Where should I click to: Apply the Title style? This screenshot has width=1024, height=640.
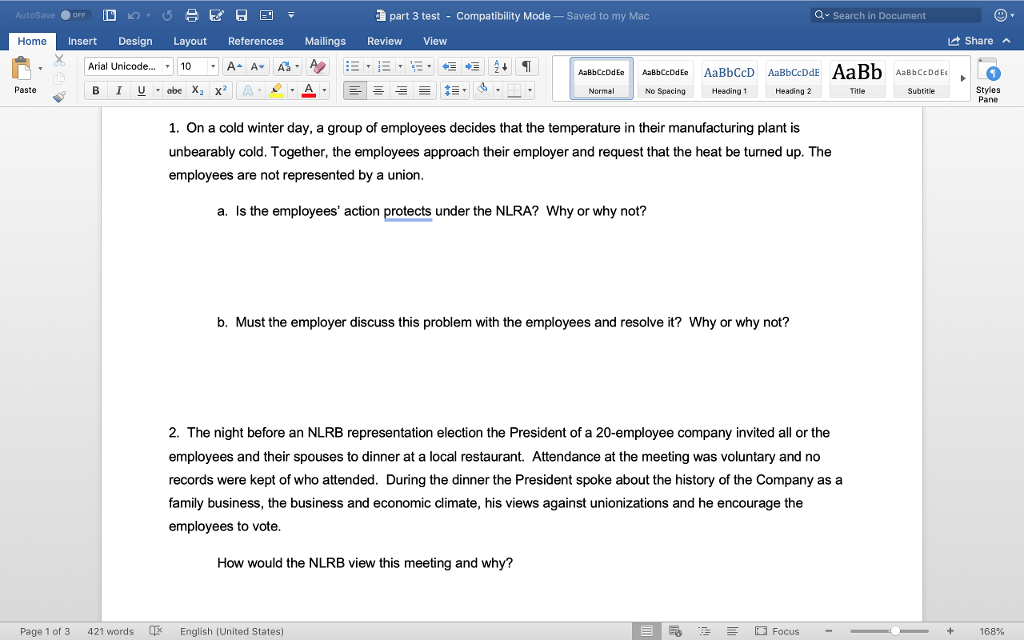(857, 78)
